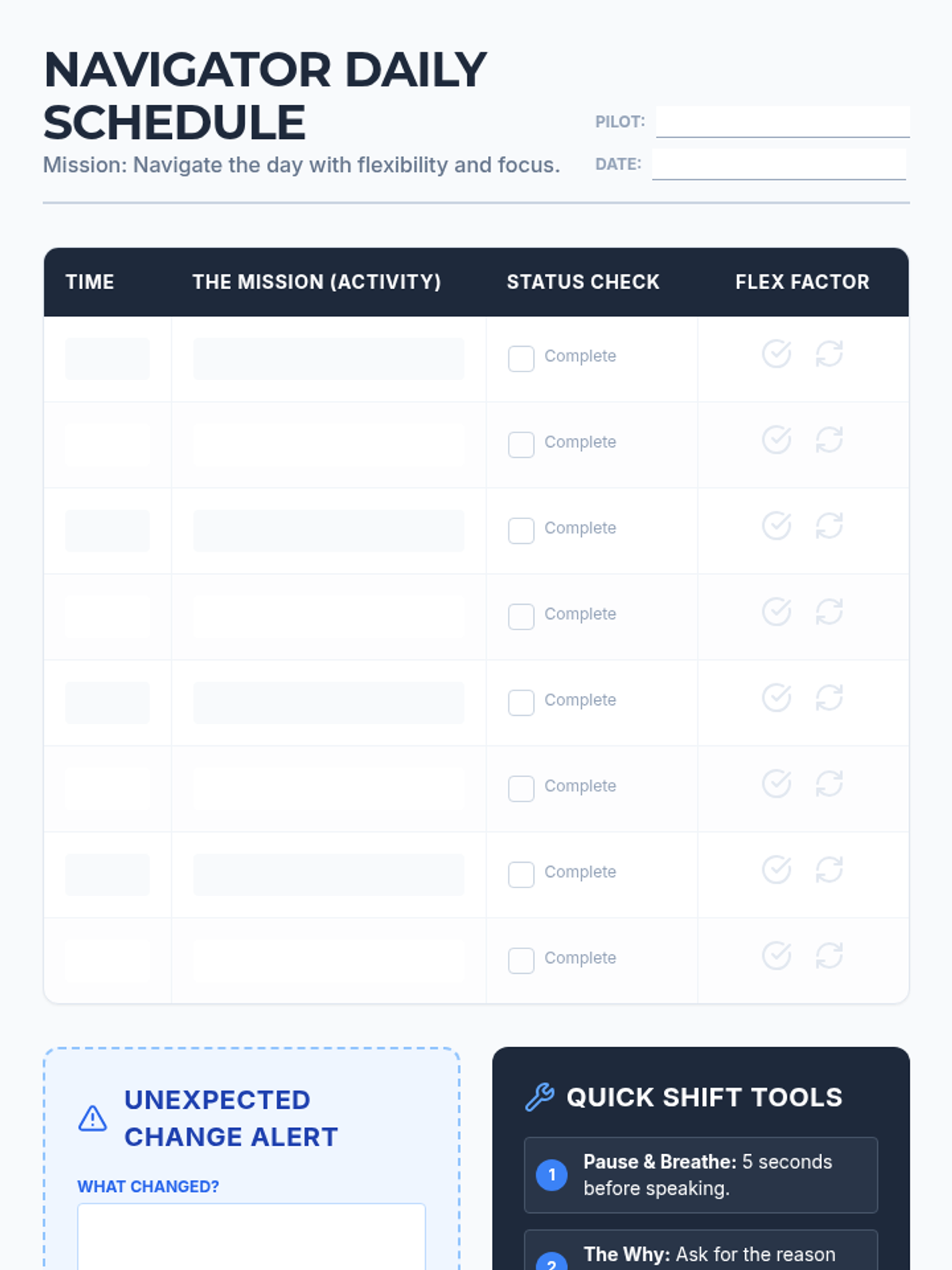This screenshot has height=1270, width=952.
Task: Click the refresh arrows icon in the fourth row
Action: click(829, 612)
